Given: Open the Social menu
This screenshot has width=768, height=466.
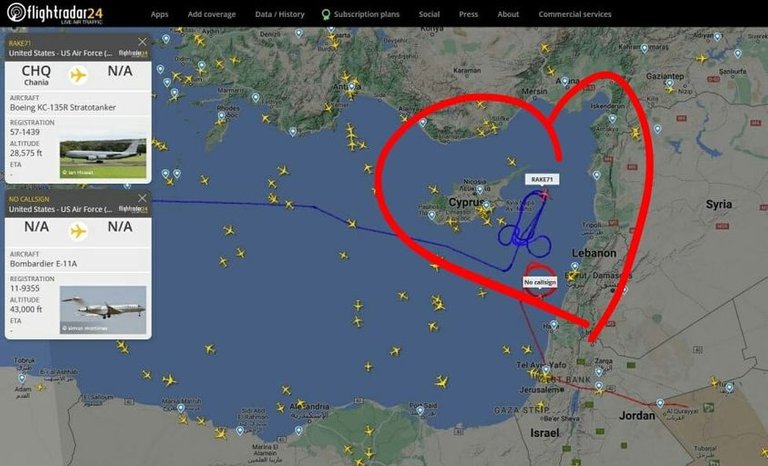Looking at the screenshot, I should pos(429,14).
